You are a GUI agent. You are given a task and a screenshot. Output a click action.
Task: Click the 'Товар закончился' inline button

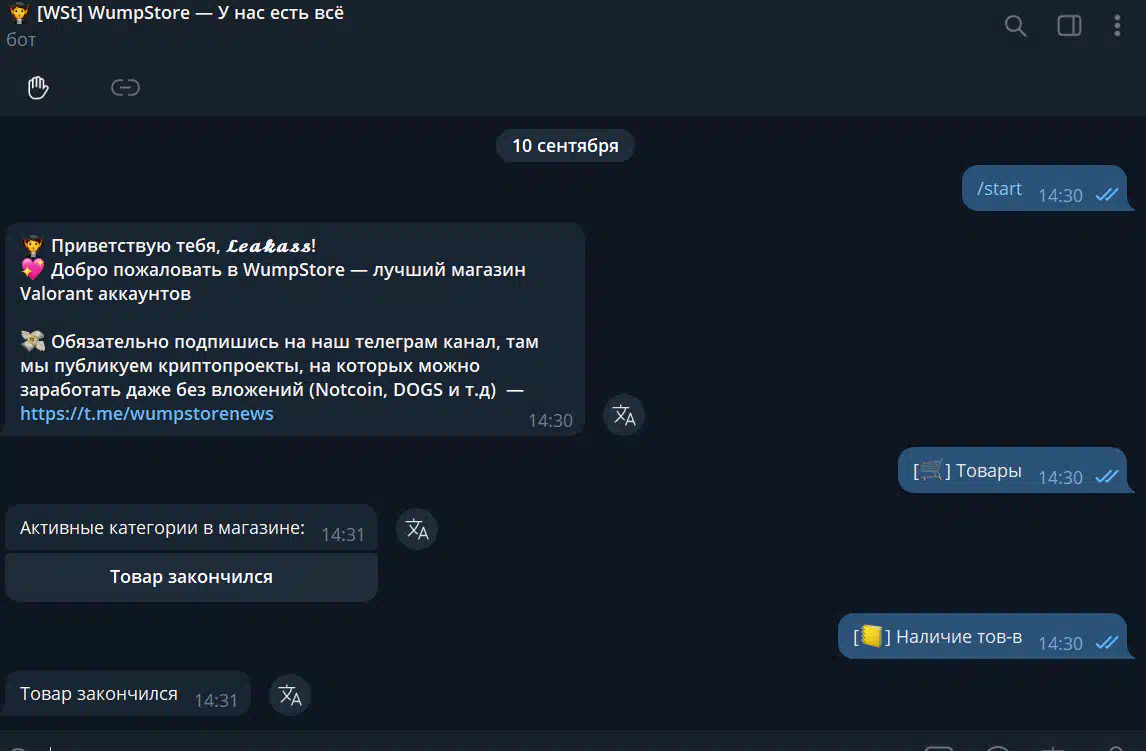coord(191,577)
